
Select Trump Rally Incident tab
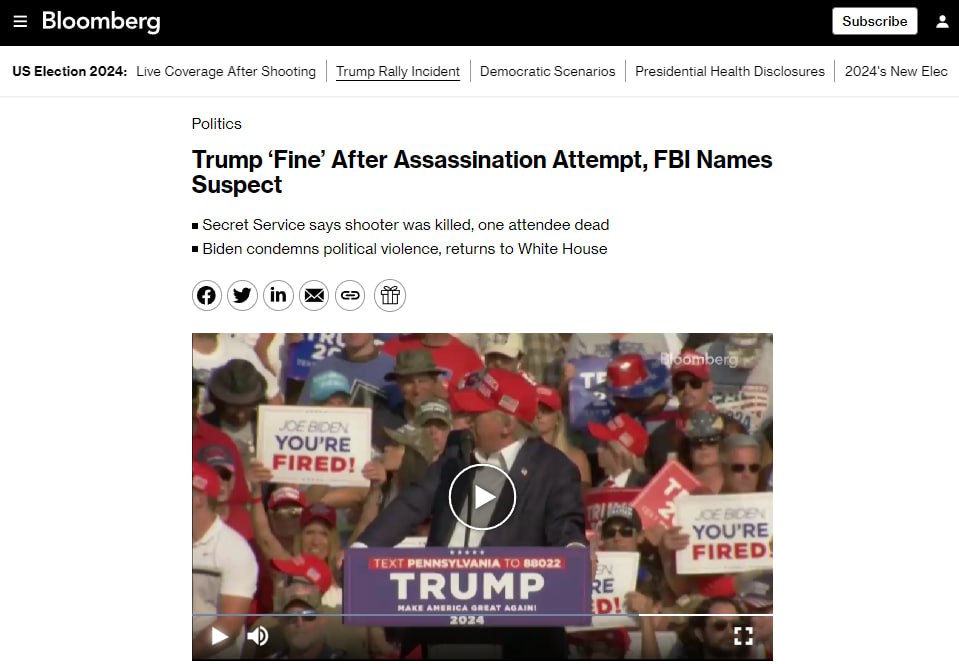point(398,72)
